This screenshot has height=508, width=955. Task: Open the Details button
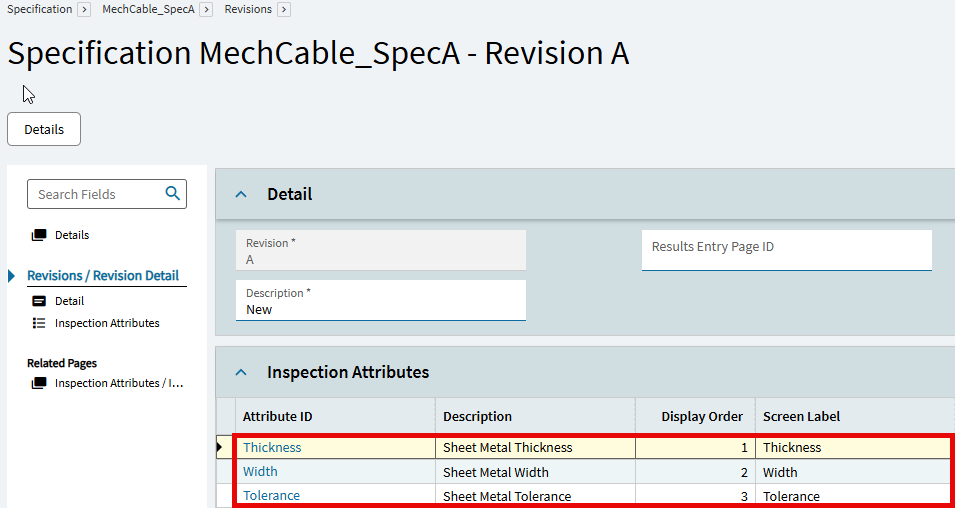pos(44,129)
